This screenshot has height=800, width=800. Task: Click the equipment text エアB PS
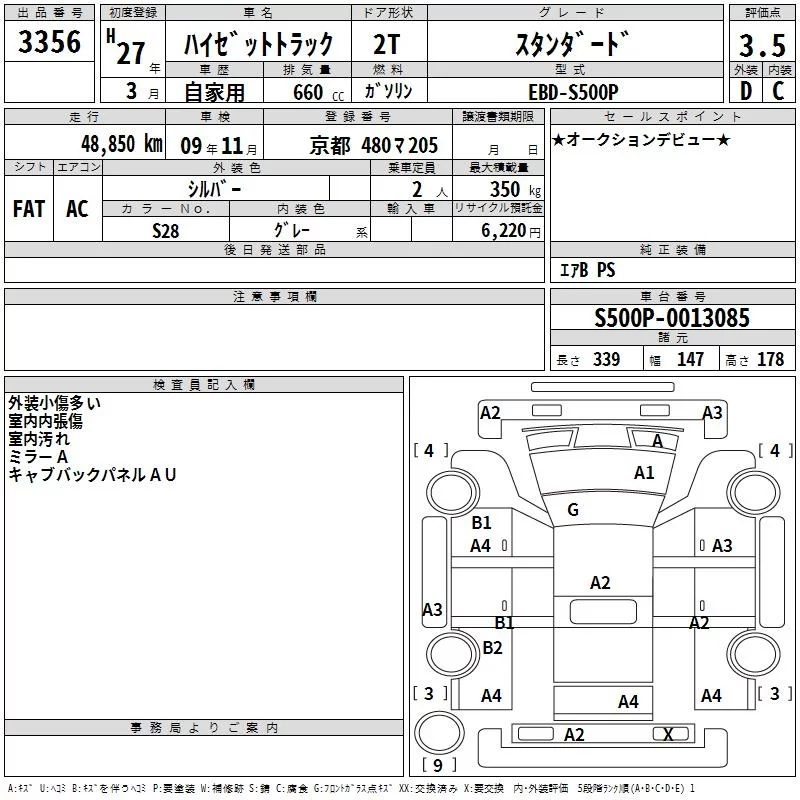(588, 270)
